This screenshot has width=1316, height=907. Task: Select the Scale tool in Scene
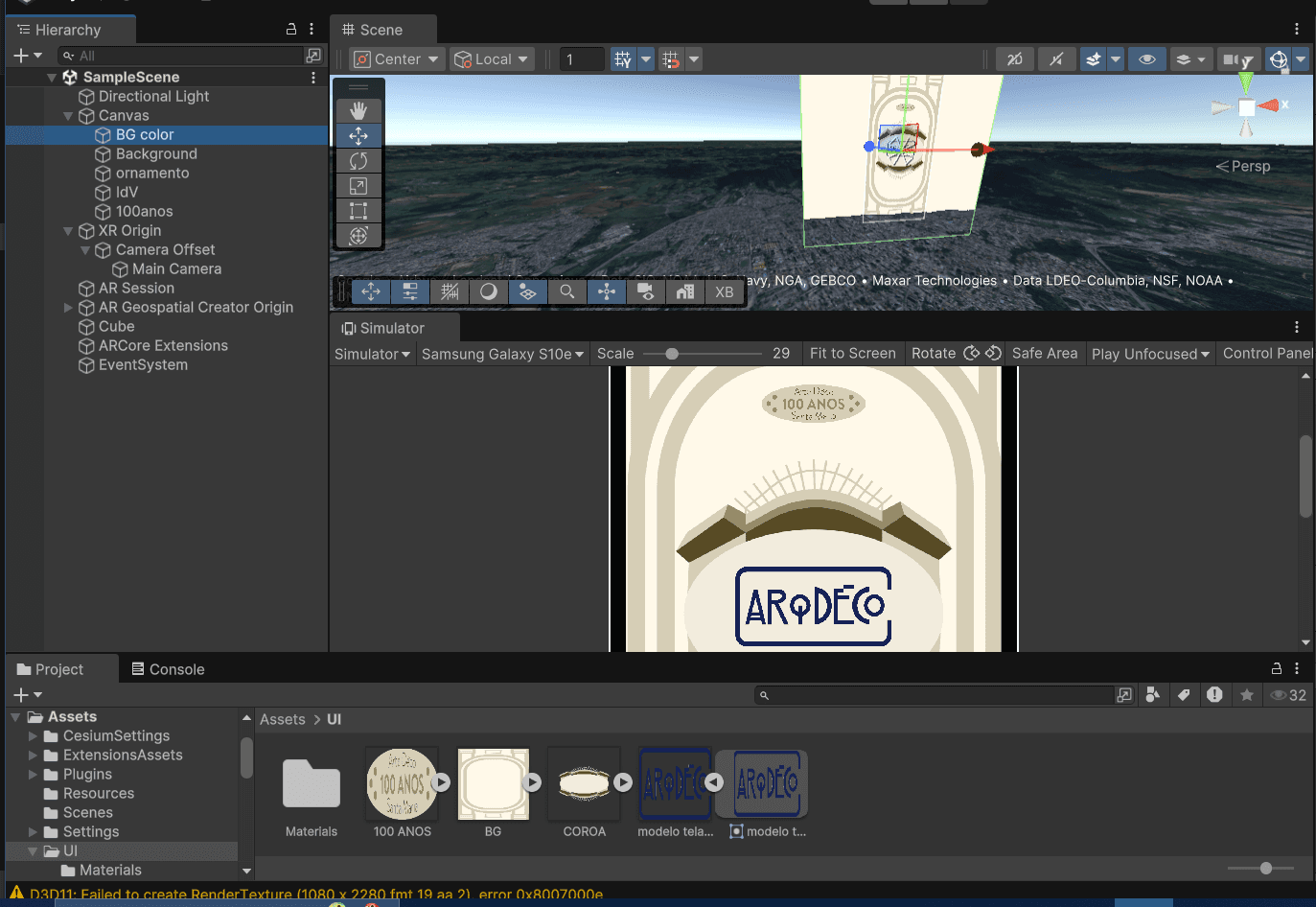358,186
